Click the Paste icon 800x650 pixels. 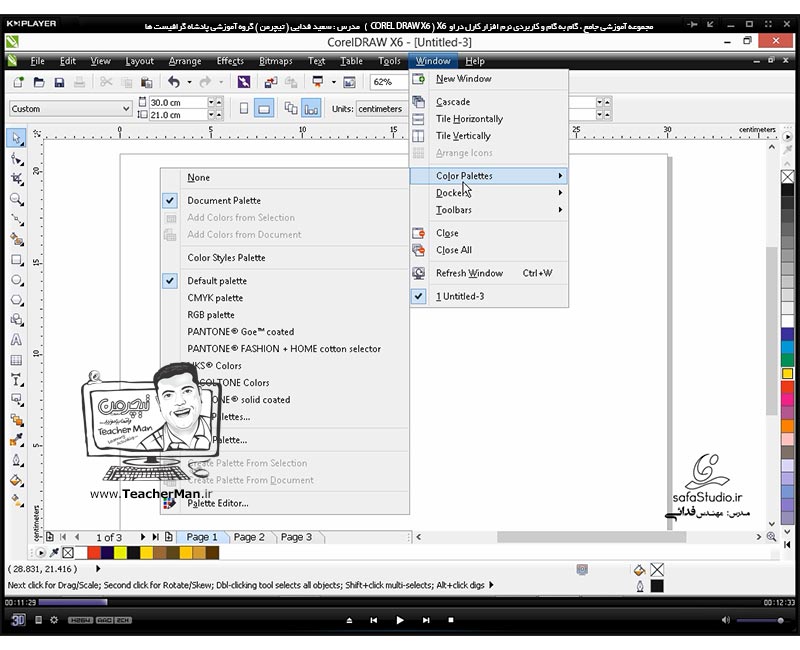(146, 82)
